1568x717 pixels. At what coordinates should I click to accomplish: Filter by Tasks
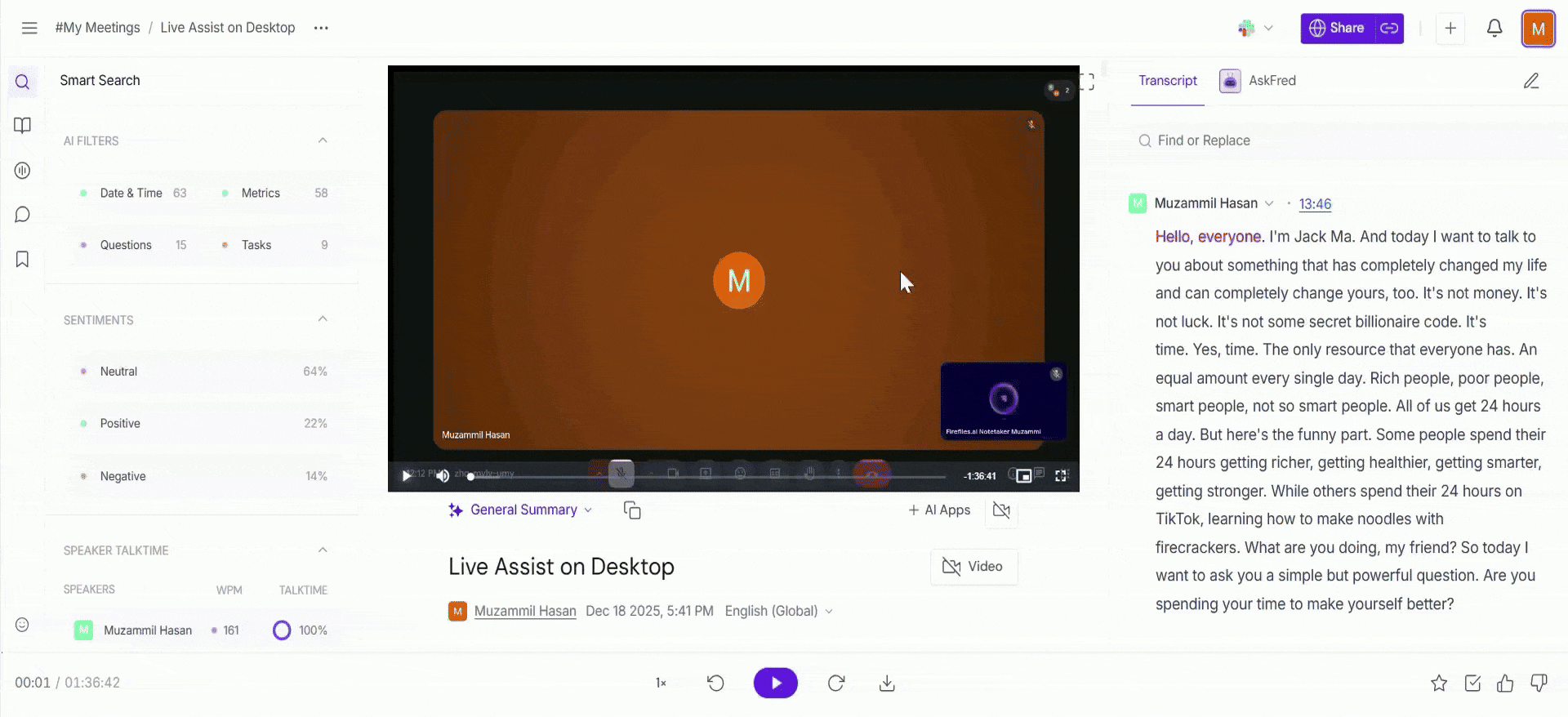tap(274, 245)
